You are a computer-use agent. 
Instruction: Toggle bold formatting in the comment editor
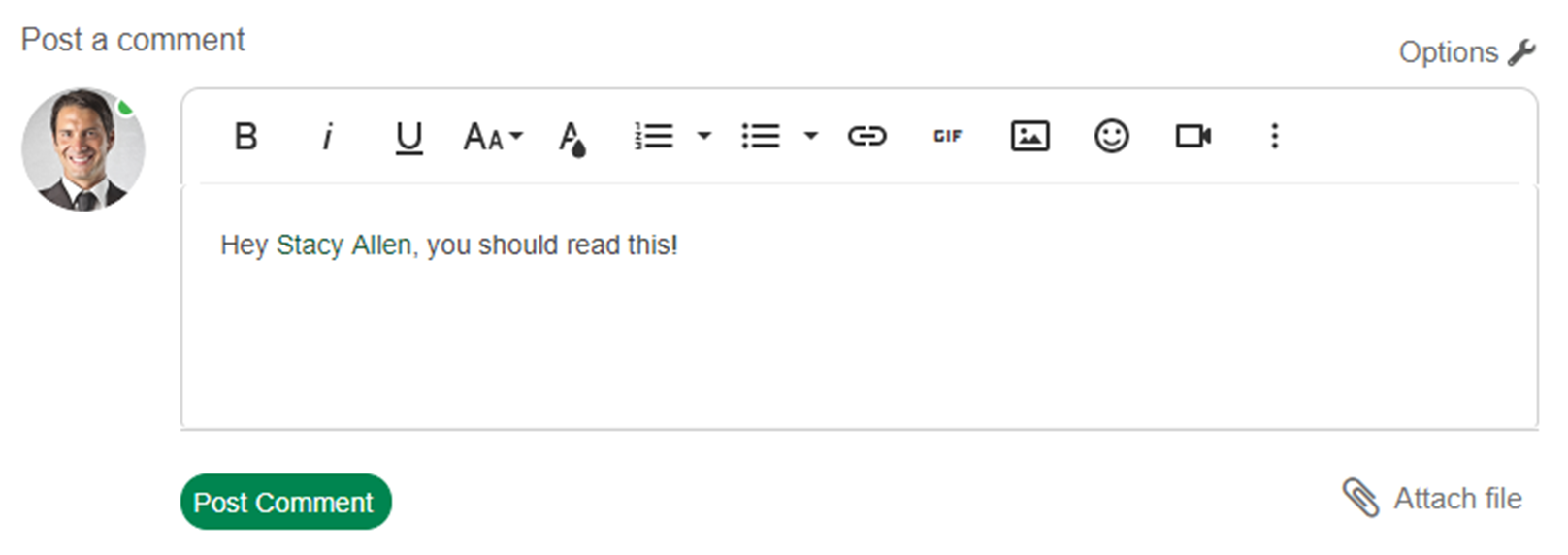tap(246, 136)
